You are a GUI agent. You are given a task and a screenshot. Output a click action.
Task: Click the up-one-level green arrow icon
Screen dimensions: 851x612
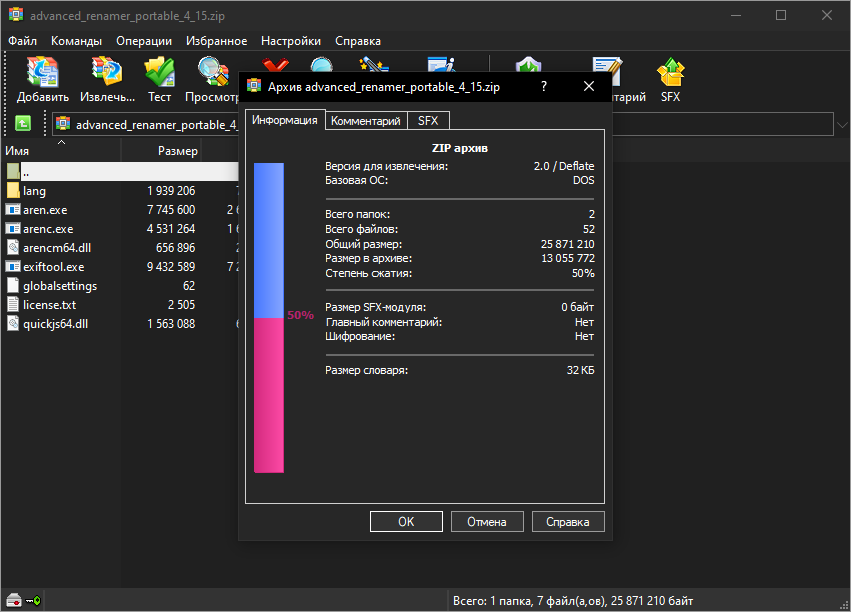(23, 124)
